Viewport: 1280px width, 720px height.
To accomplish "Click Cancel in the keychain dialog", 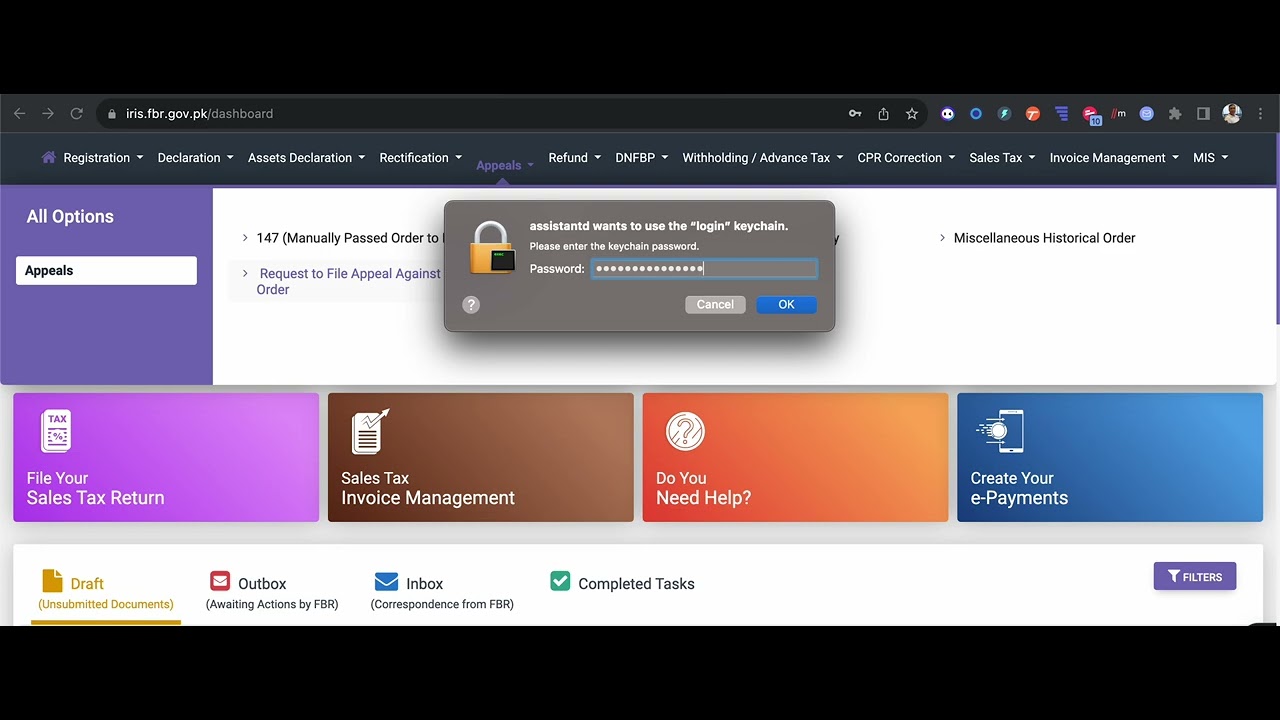I will [x=715, y=304].
